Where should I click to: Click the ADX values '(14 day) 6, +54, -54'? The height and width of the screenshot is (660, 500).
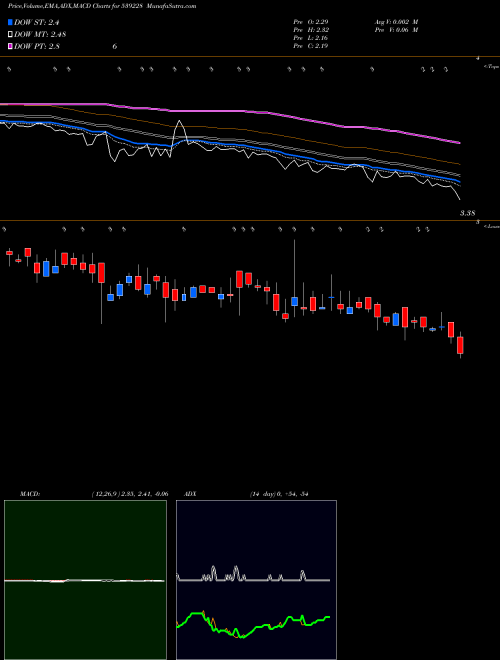point(279,494)
